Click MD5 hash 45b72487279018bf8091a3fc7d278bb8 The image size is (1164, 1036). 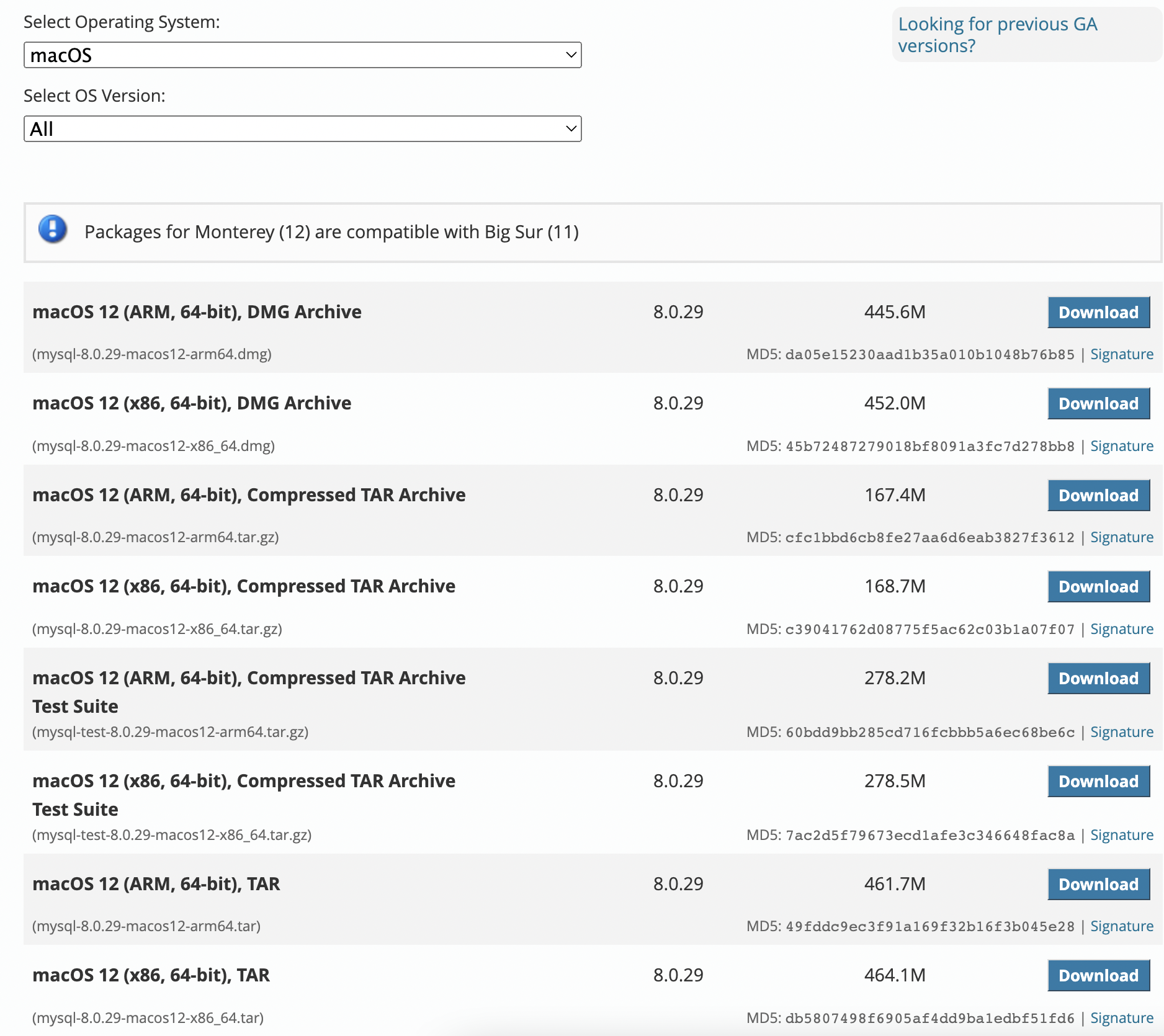(929, 446)
